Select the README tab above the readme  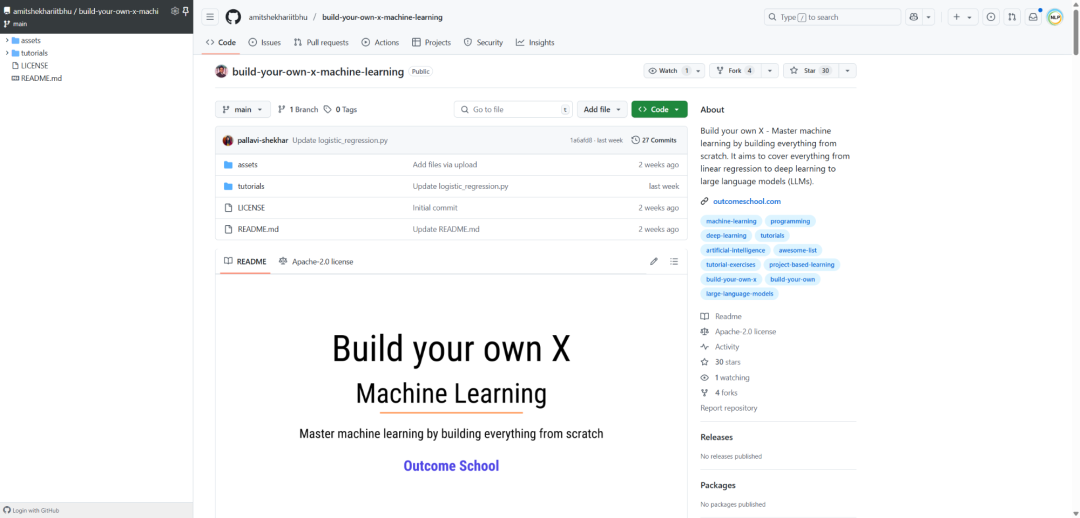point(245,262)
